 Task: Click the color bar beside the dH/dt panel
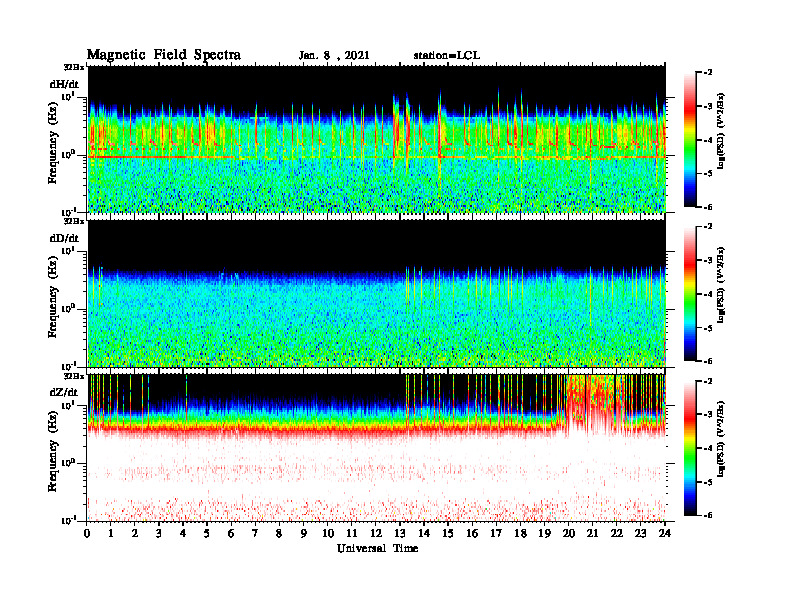[690, 140]
